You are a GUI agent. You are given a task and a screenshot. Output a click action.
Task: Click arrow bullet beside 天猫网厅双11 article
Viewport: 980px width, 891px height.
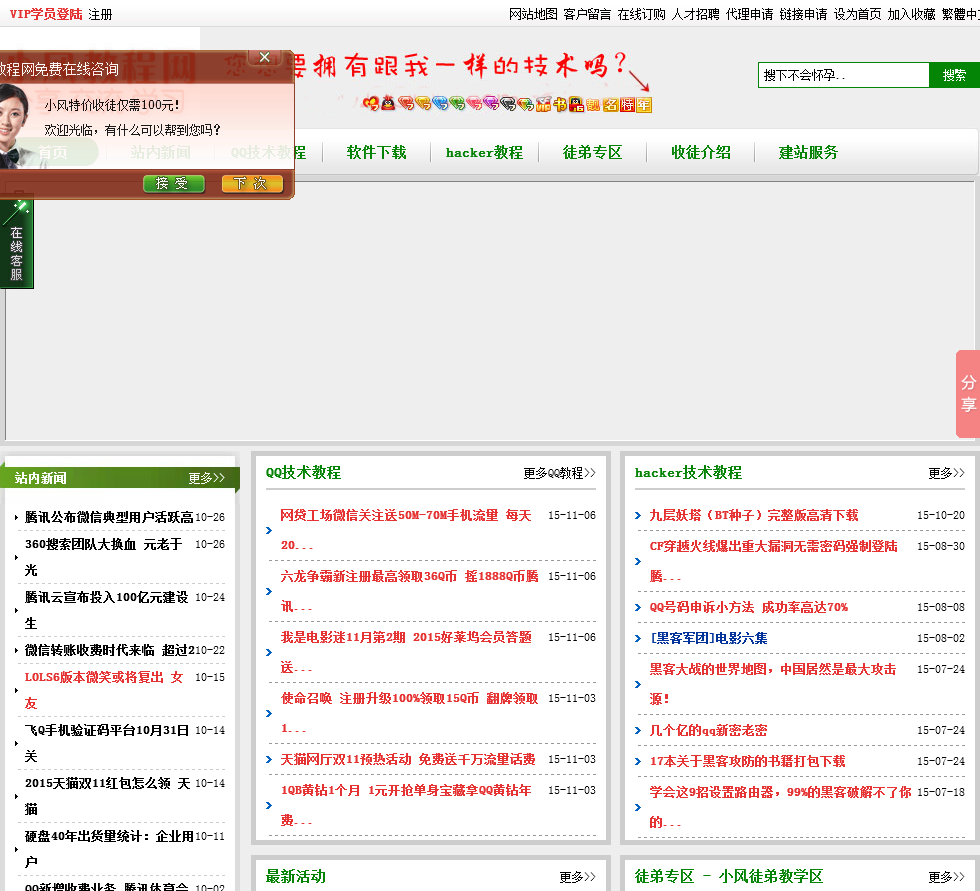coord(269,760)
